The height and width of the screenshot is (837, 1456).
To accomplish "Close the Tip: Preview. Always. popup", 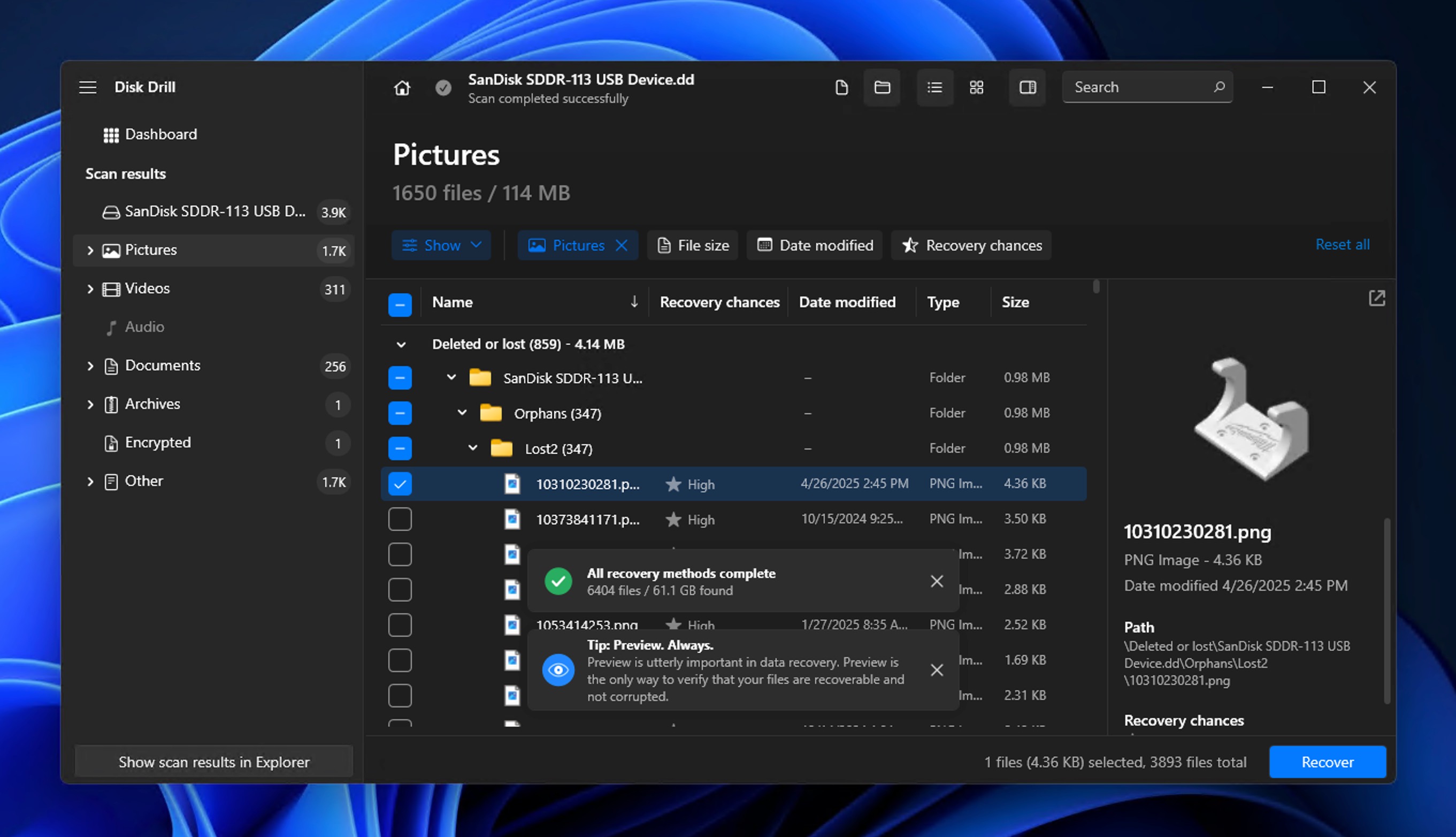I will pos(937,670).
